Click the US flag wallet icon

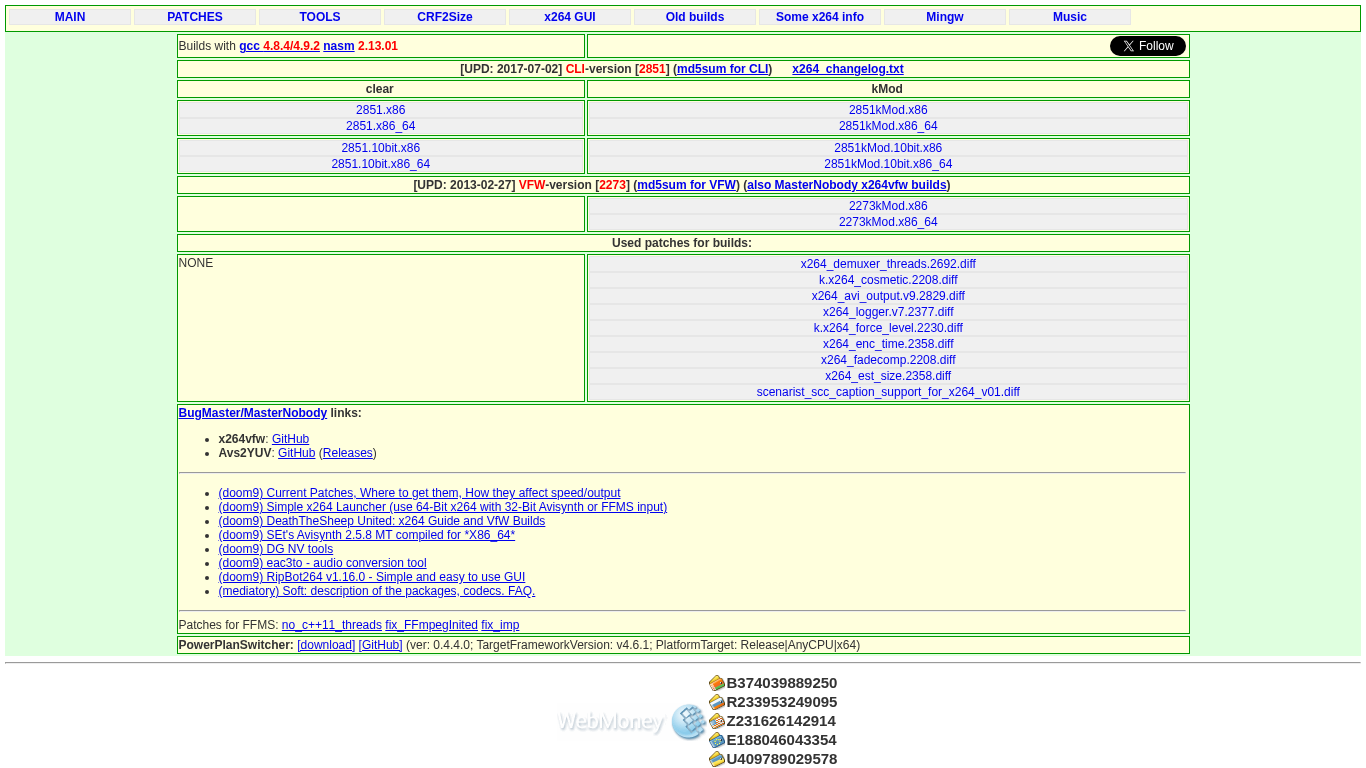[x=716, y=721]
